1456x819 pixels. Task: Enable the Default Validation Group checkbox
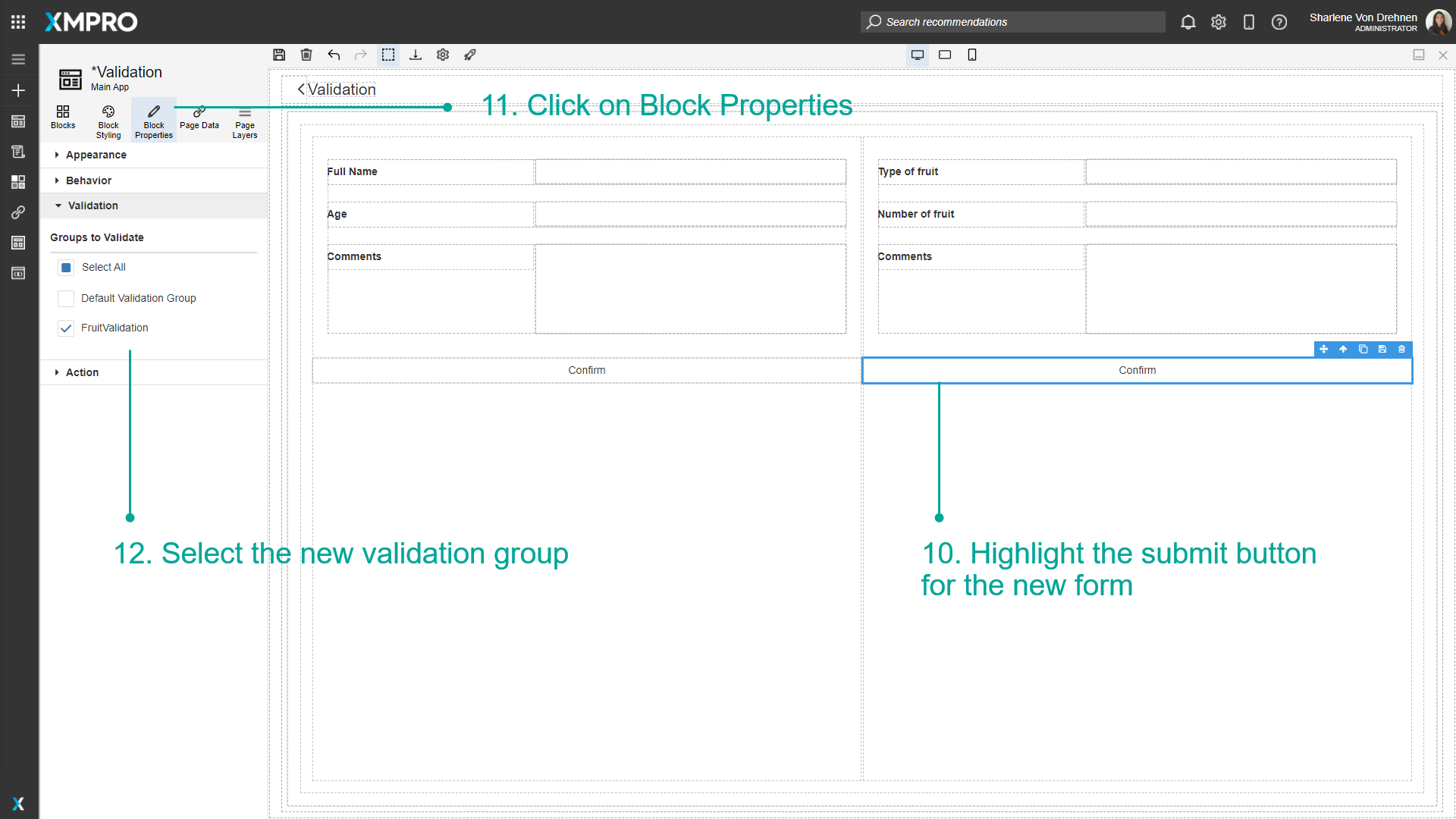[66, 298]
